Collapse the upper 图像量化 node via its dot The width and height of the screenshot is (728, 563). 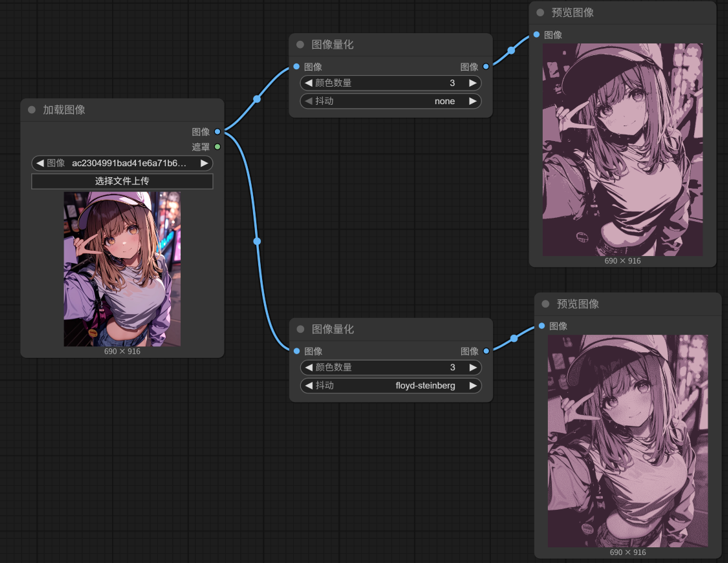(300, 45)
